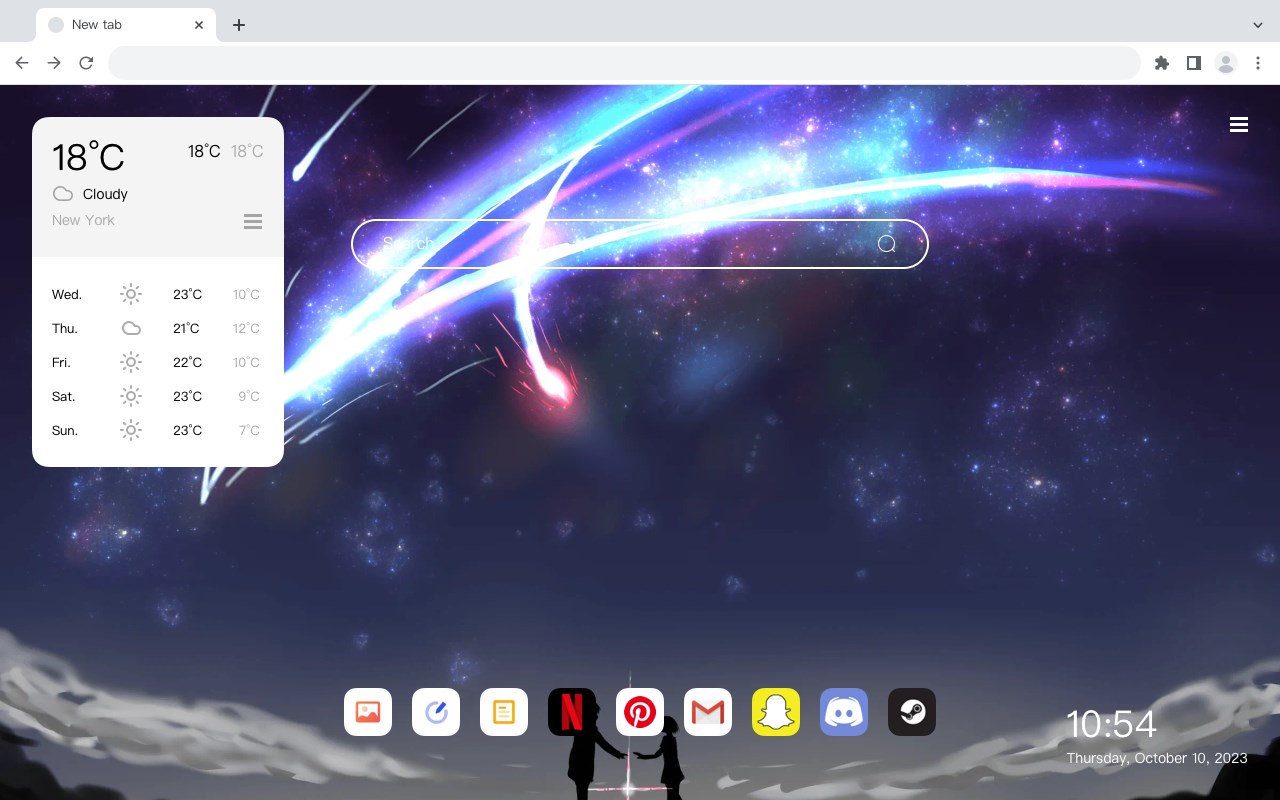Open the wallpaper gallery image icon
Screen dimensions: 1280x800
(368, 712)
